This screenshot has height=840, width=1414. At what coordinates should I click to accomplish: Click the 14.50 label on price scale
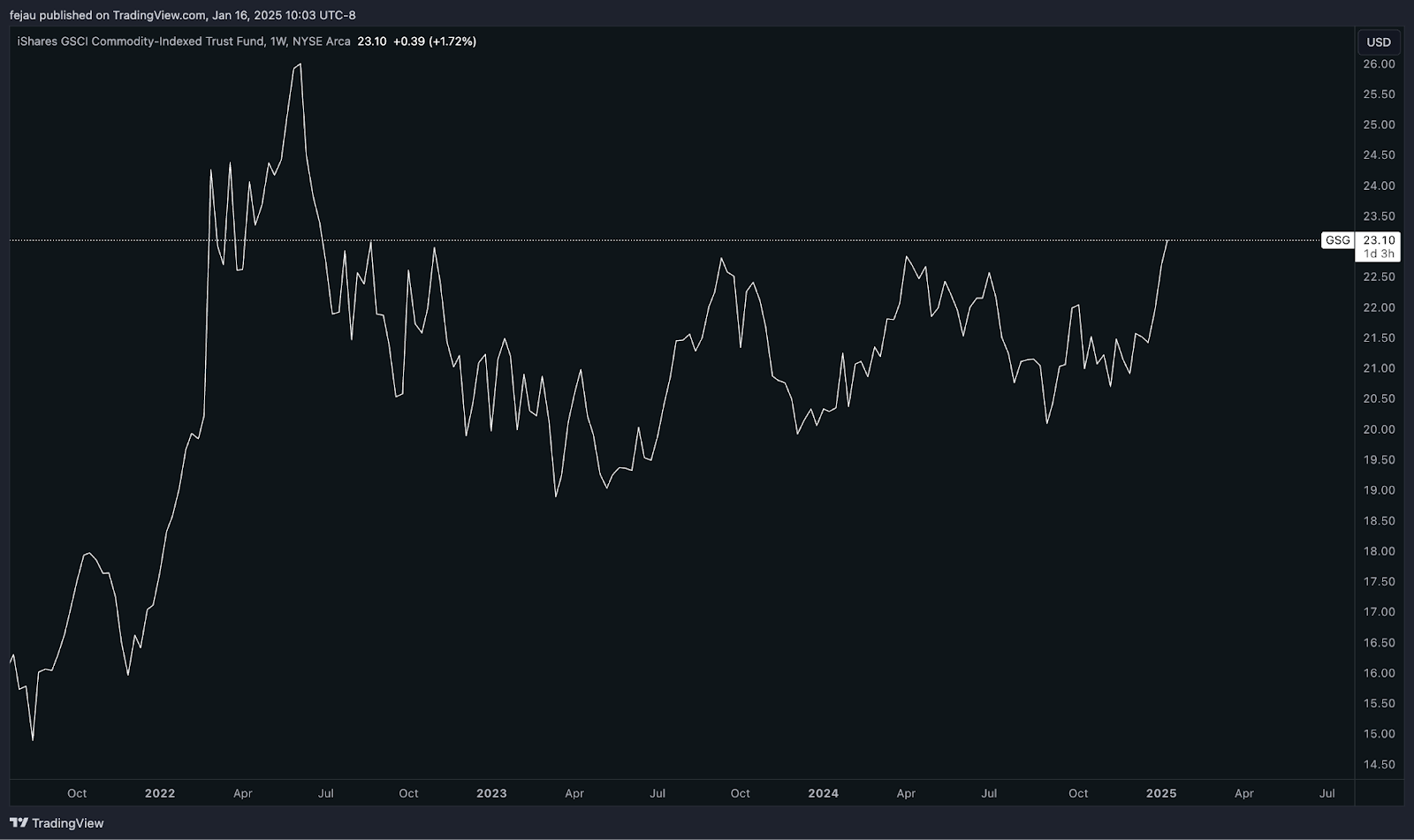click(1379, 765)
